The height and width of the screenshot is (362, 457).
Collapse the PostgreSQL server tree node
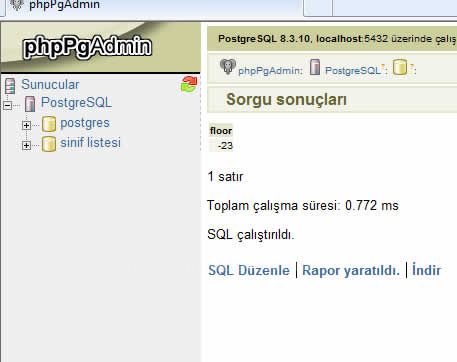tap(7, 106)
